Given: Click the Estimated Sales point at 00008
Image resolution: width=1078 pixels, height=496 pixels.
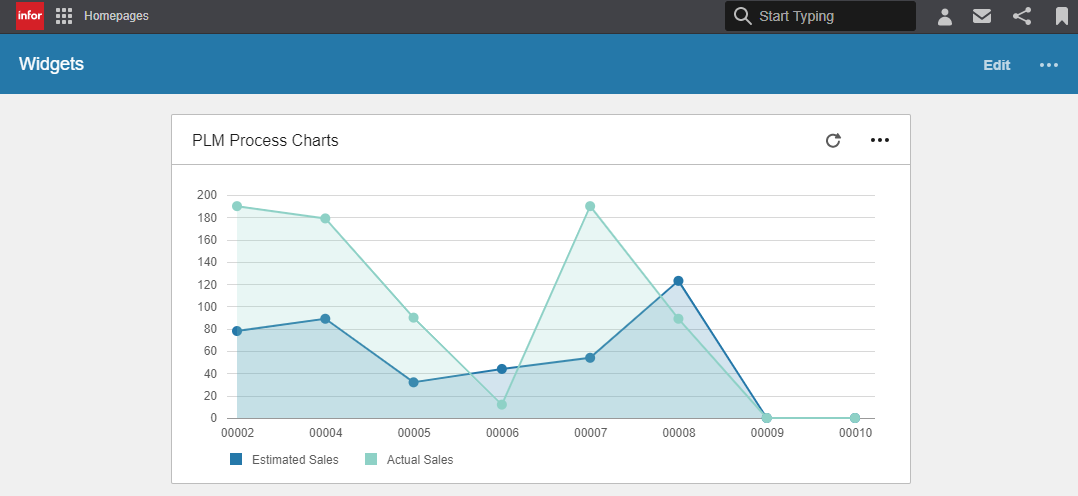Looking at the screenshot, I should click(x=678, y=281).
